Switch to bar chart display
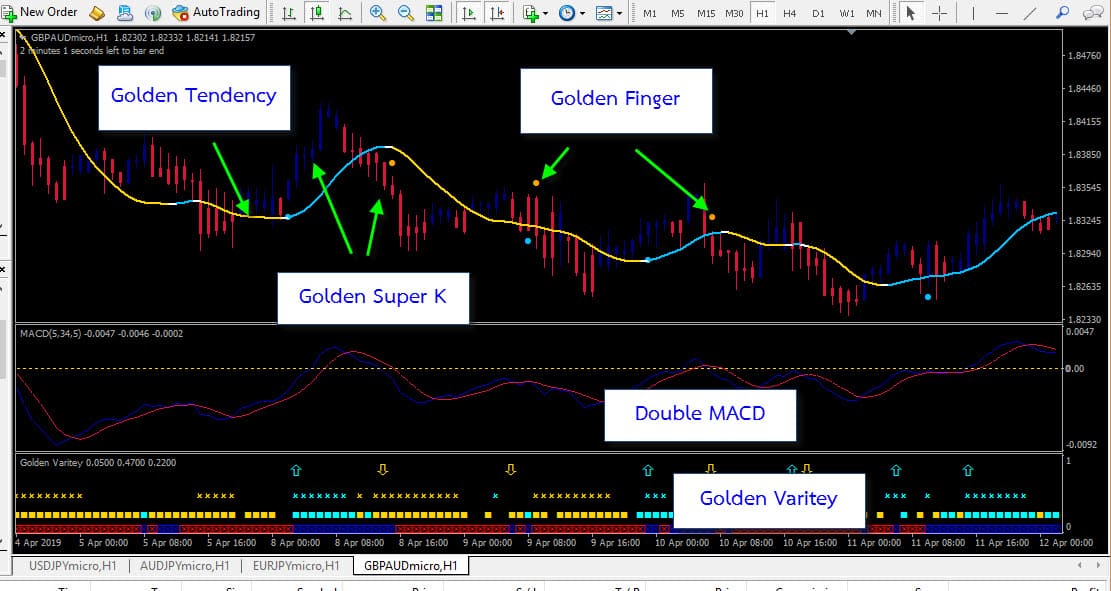 (x=289, y=13)
